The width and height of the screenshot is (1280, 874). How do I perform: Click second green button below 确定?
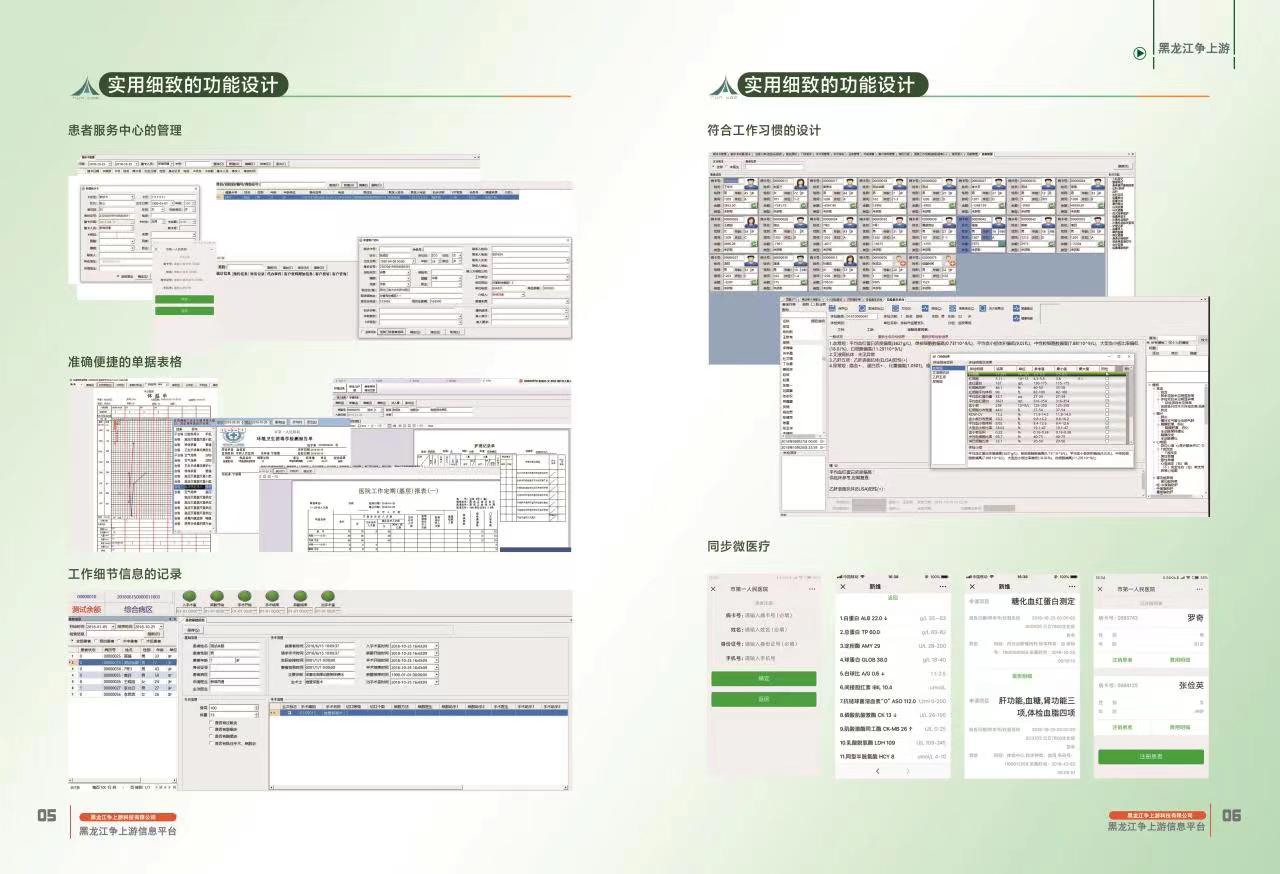pyautogui.click(x=764, y=699)
